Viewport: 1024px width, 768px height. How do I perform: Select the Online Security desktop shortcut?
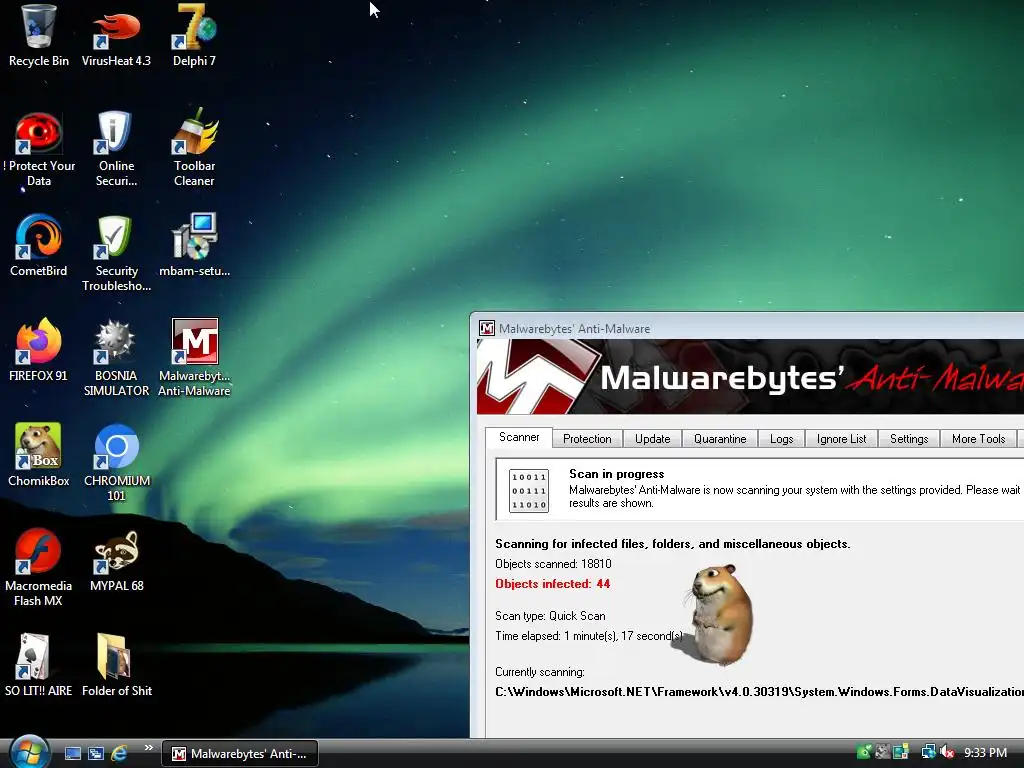point(116,149)
